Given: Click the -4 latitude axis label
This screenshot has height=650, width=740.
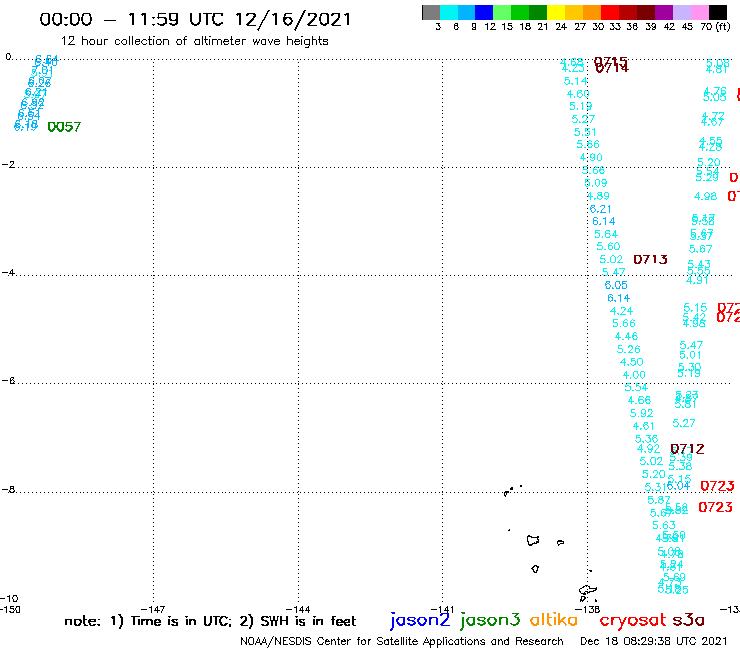Looking at the screenshot, I should [x=8, y=272].
